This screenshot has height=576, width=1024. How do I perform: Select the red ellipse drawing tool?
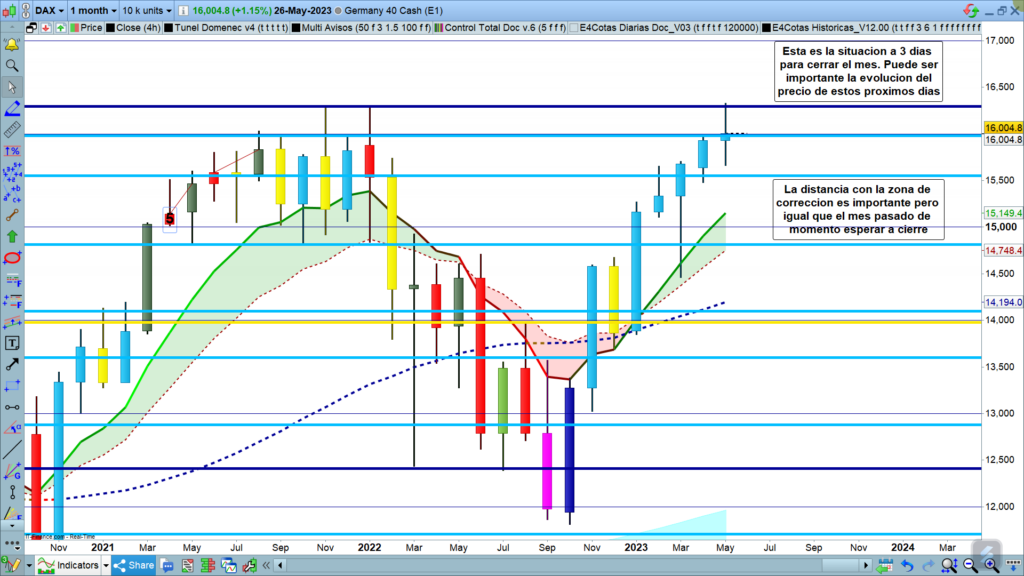[12, 258]
